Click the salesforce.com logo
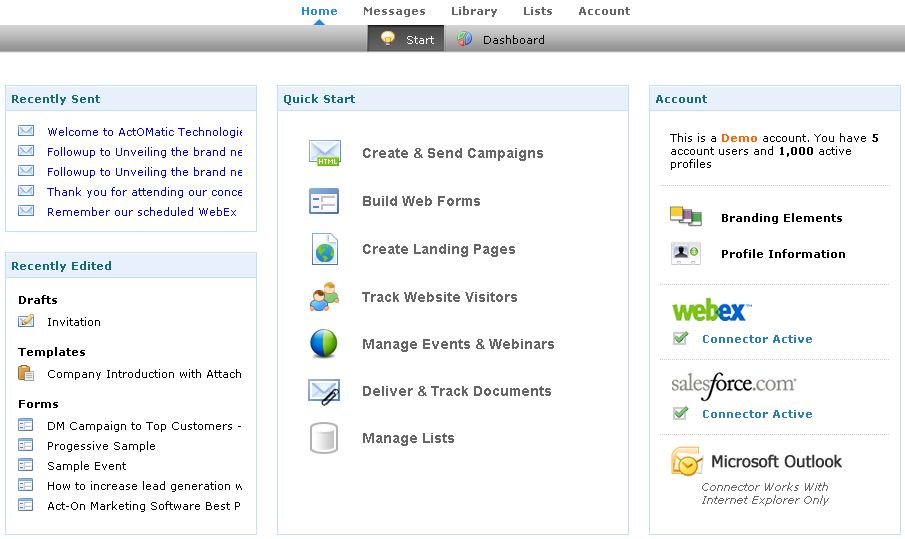905x539 pixels. pos(734,385)
